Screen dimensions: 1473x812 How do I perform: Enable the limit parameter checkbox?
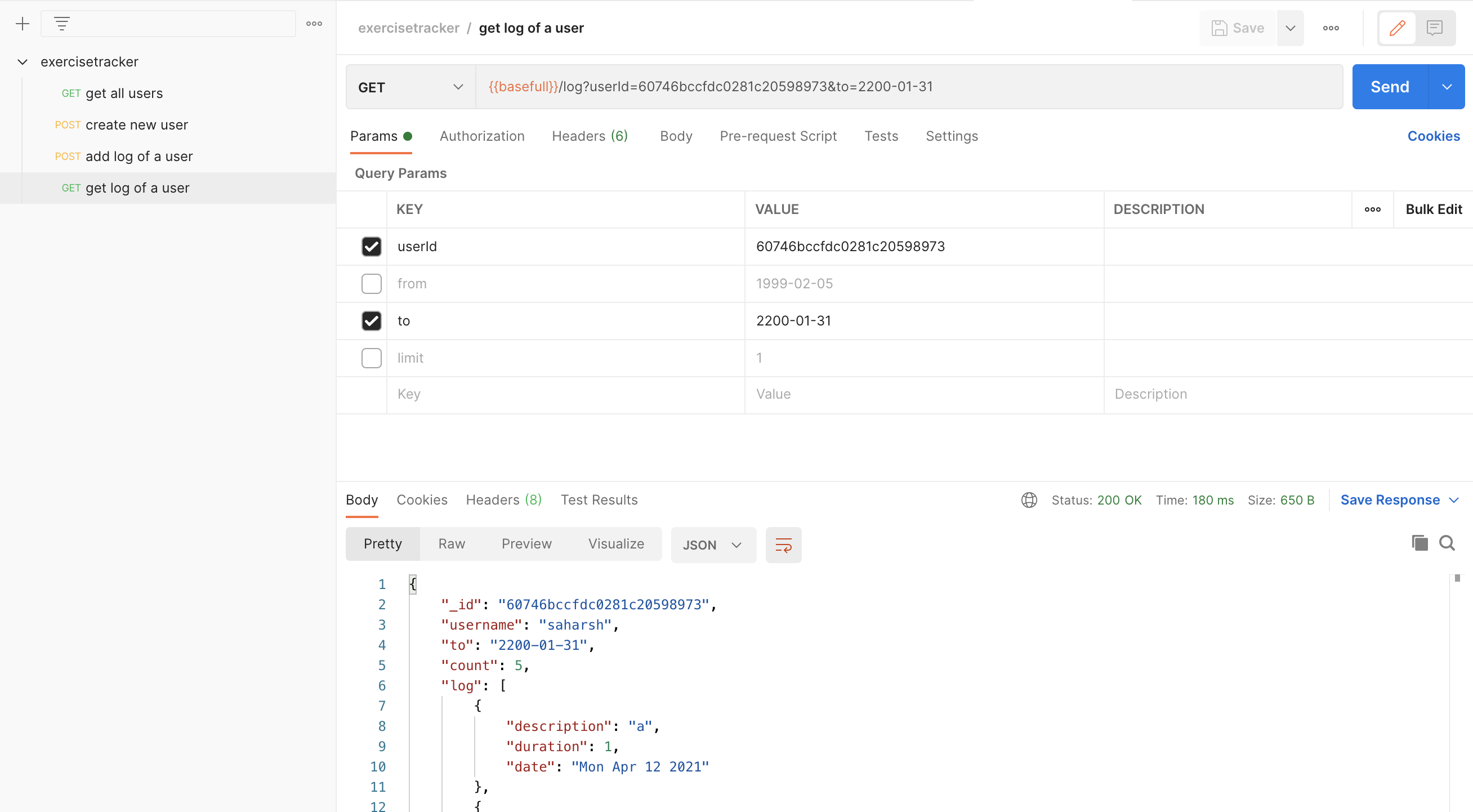click(372, 358)
